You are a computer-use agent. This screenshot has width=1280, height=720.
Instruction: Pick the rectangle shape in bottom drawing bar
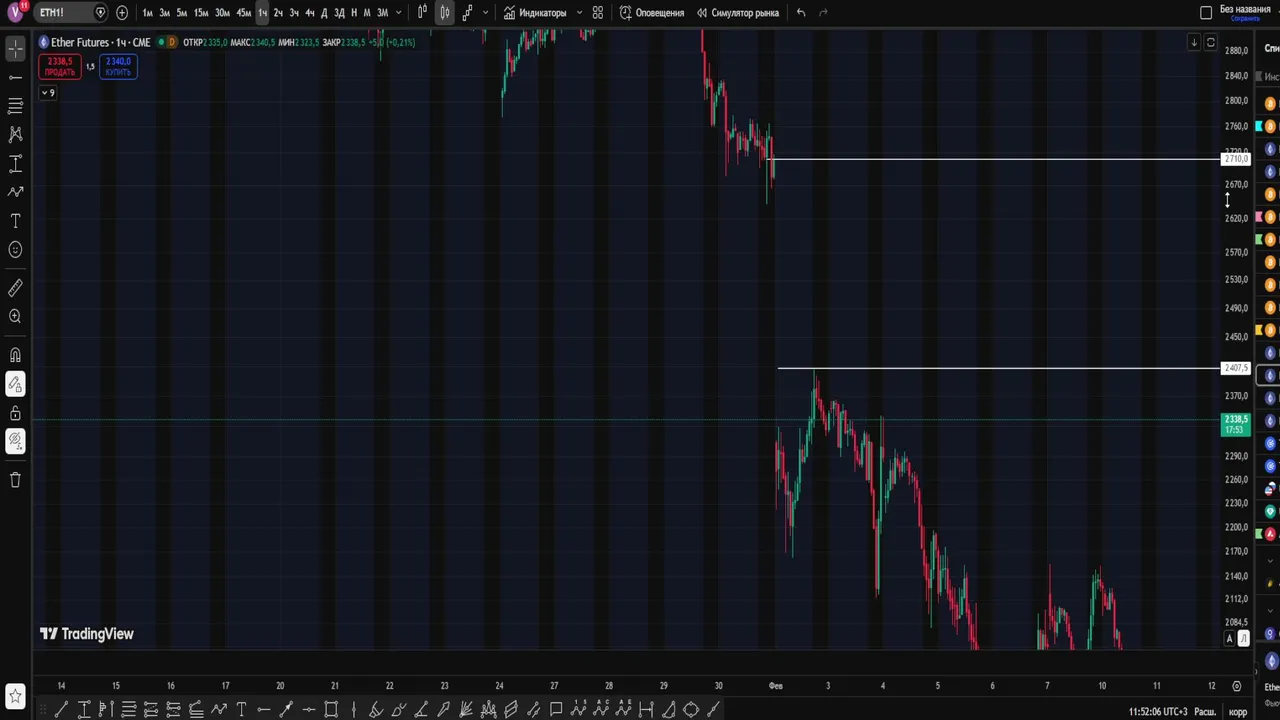point(331,710)
